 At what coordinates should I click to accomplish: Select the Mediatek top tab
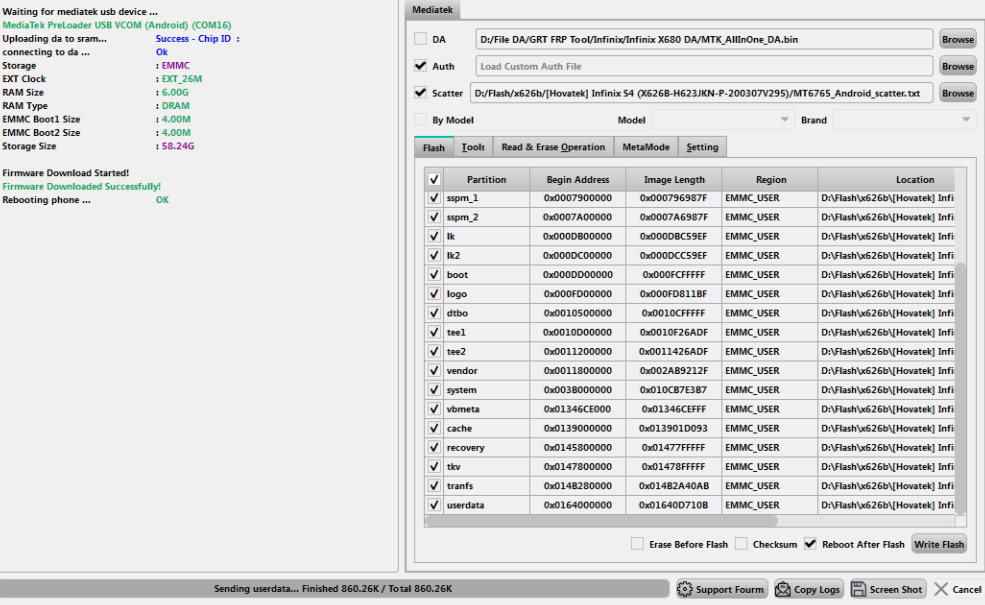click(x=432, y=9)
